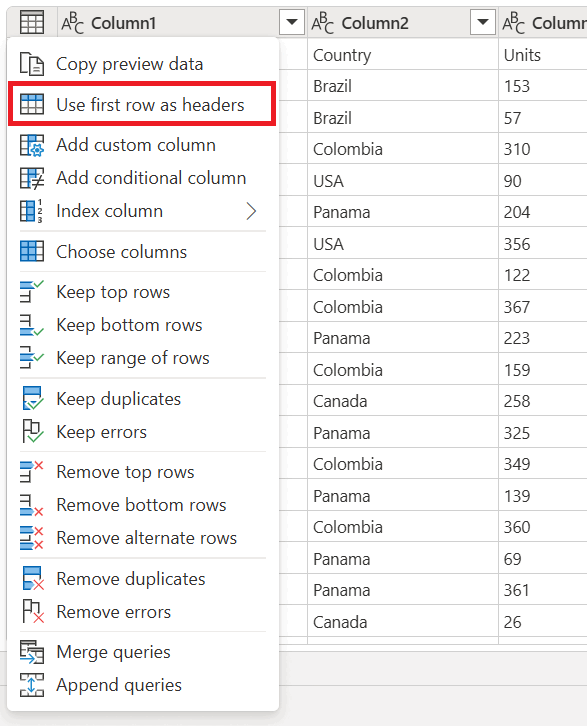Select the Column1 header label

pos(123,23)
